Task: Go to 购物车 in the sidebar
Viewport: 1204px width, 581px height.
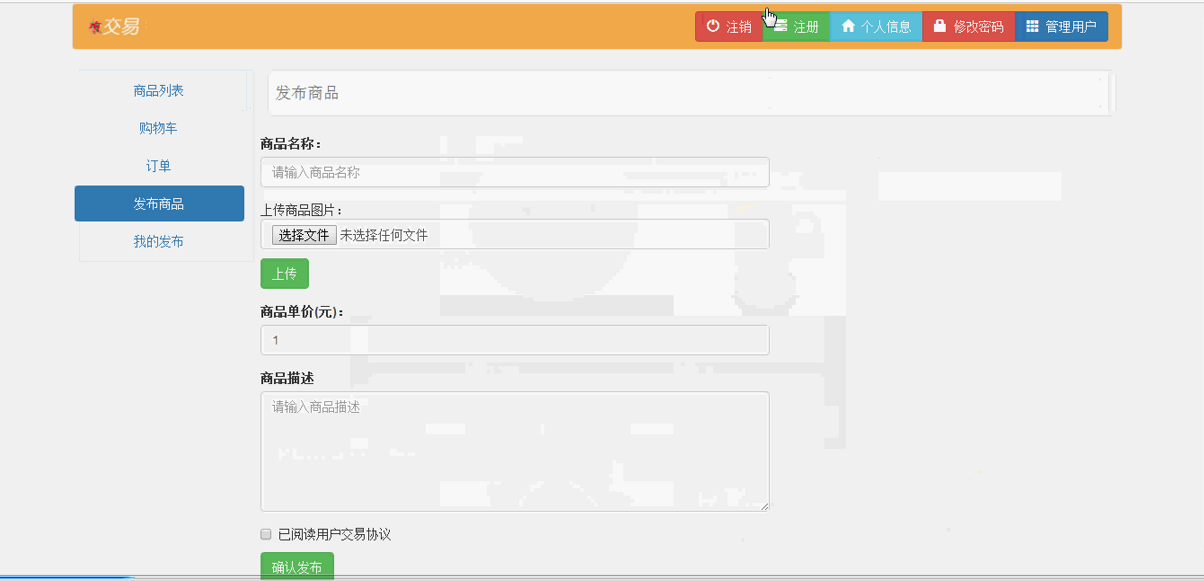Action: [159, 128]
